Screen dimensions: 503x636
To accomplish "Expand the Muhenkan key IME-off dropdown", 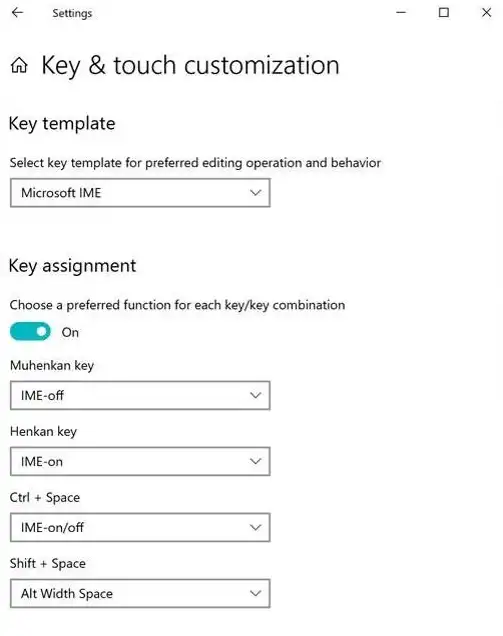I will tap(140, 395).
